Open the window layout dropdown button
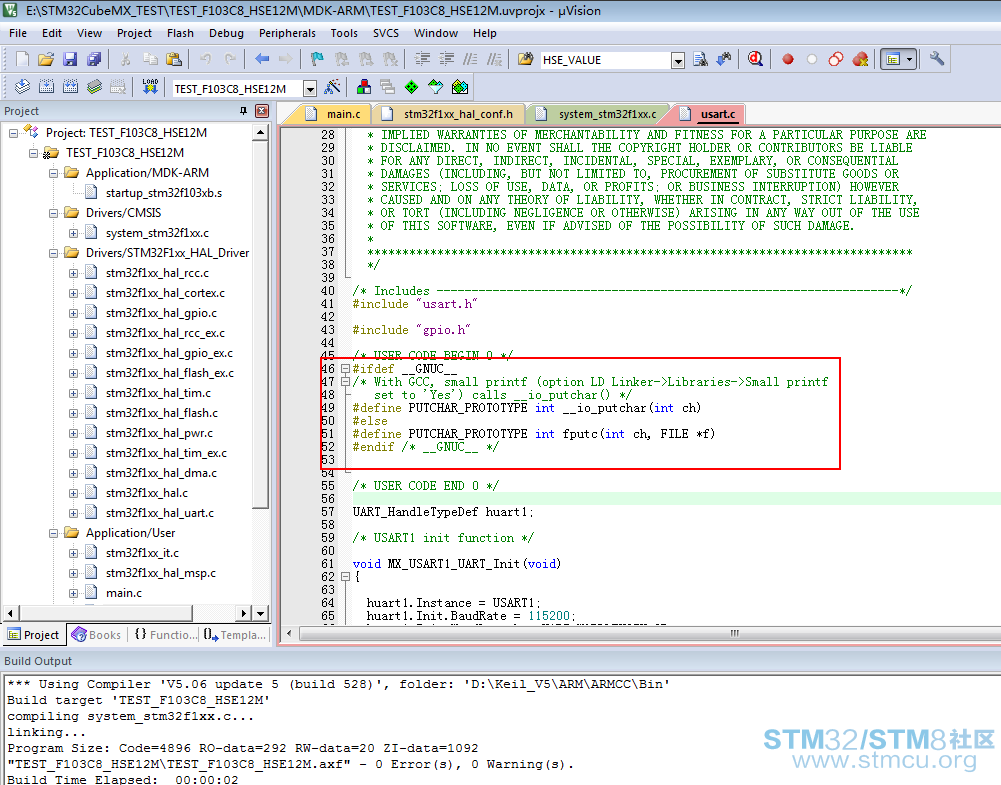The height and width of the screenshot is (785, 1001). click(910, 59)
